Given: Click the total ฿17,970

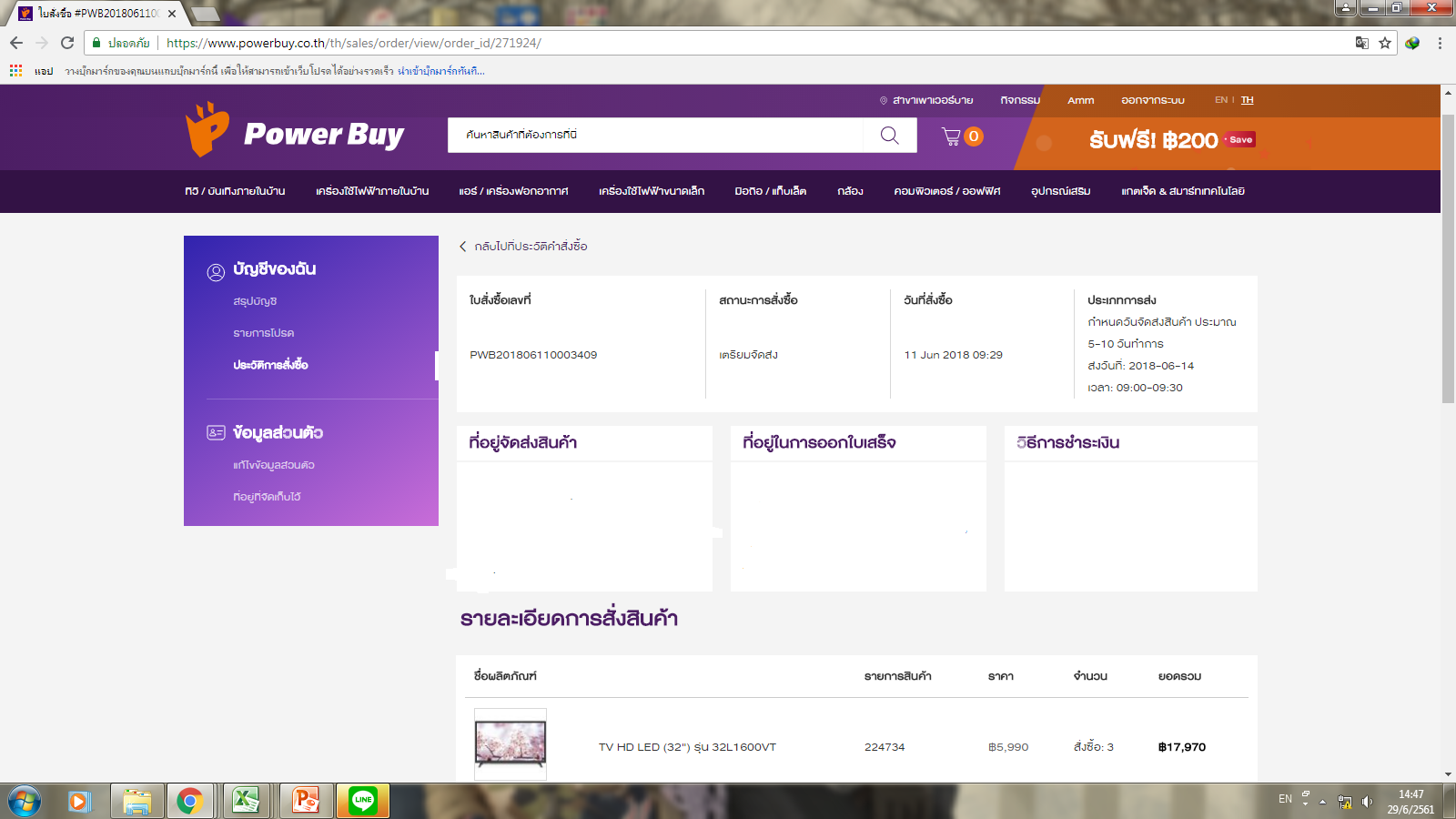Looking at the screenshot, I should point(1182,747).
